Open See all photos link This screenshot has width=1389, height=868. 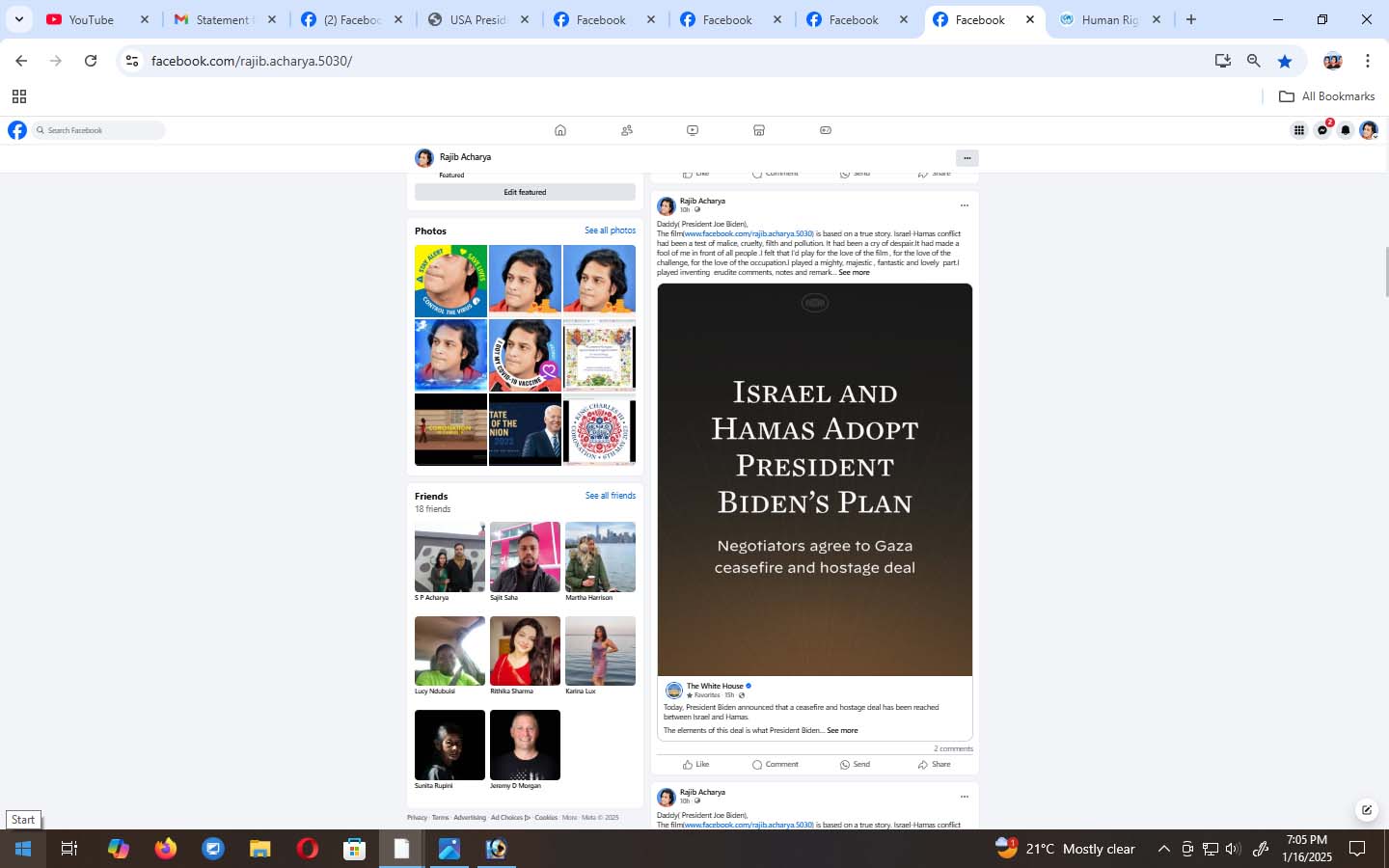click(610, 231)
